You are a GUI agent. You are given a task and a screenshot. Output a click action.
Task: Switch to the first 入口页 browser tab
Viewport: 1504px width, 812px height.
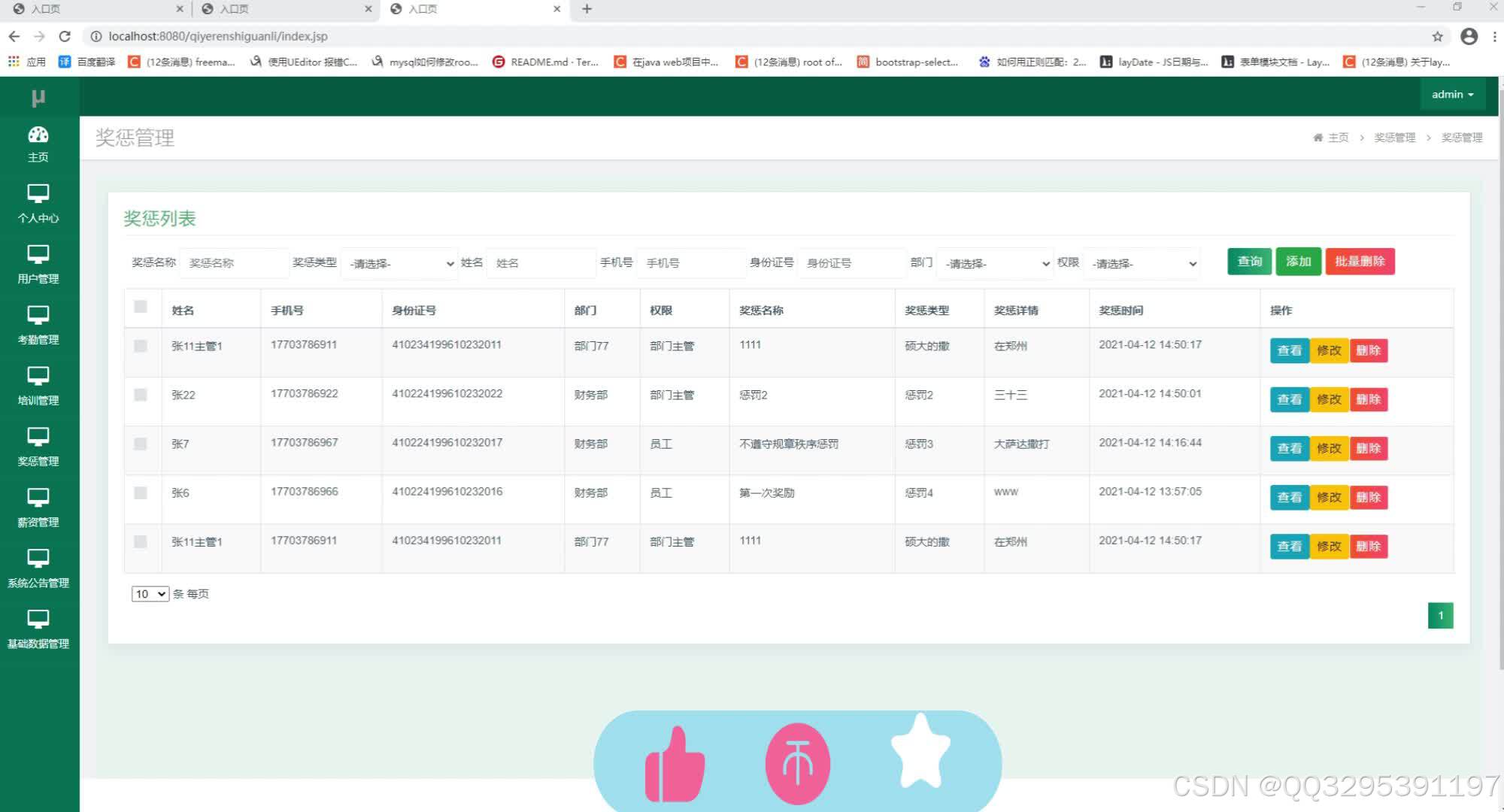(x=98, y=9)
